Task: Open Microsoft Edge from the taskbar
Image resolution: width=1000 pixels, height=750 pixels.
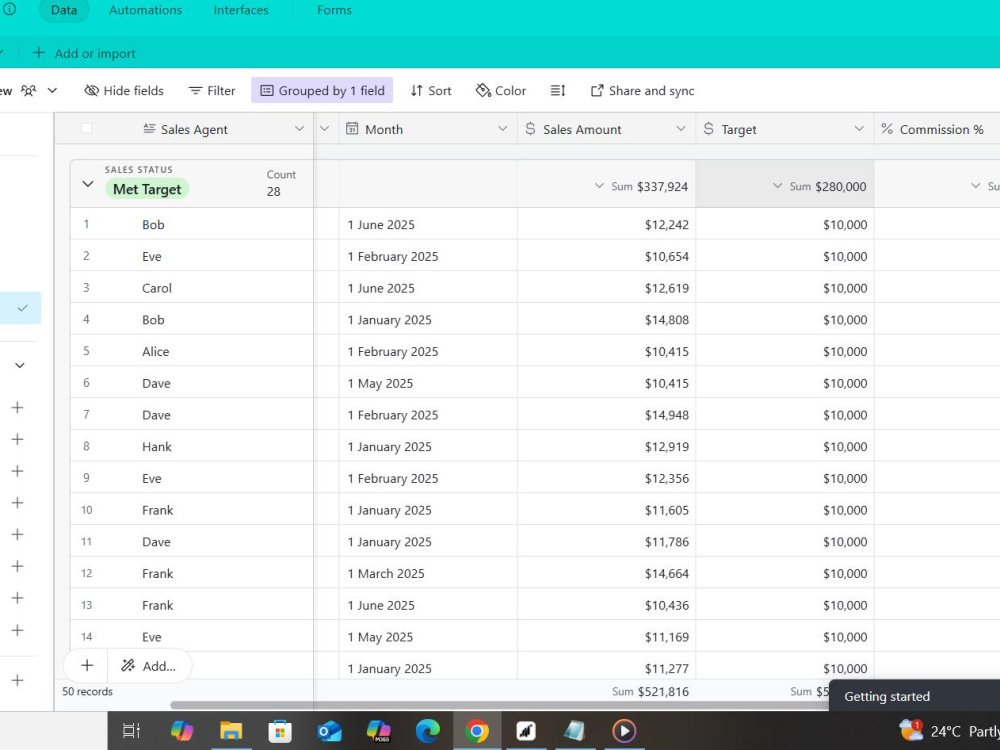Action: coord(427,731)
